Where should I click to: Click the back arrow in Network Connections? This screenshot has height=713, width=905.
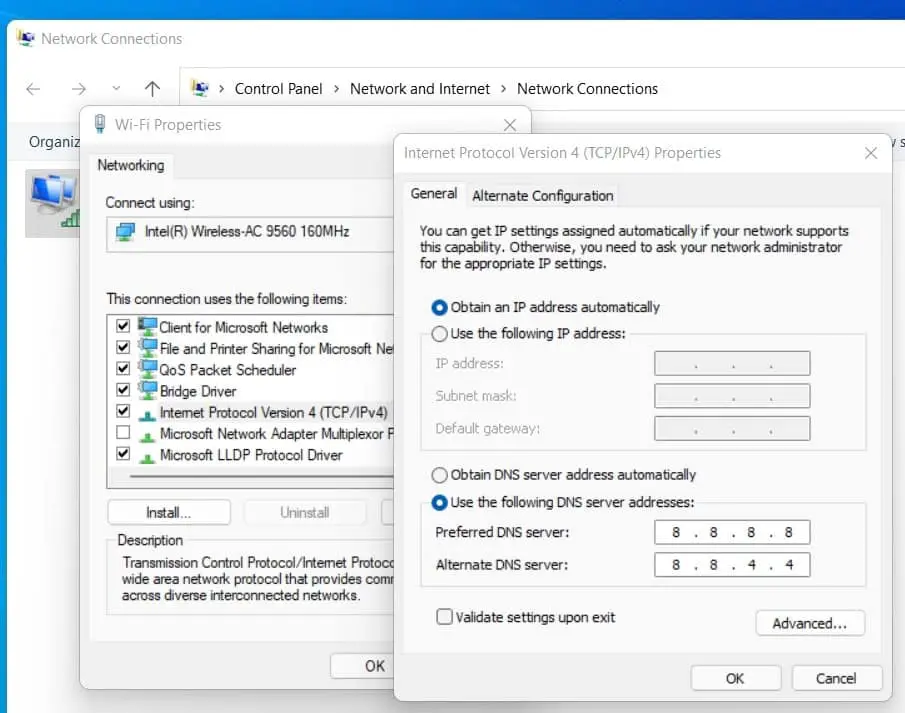coord(33,89)
